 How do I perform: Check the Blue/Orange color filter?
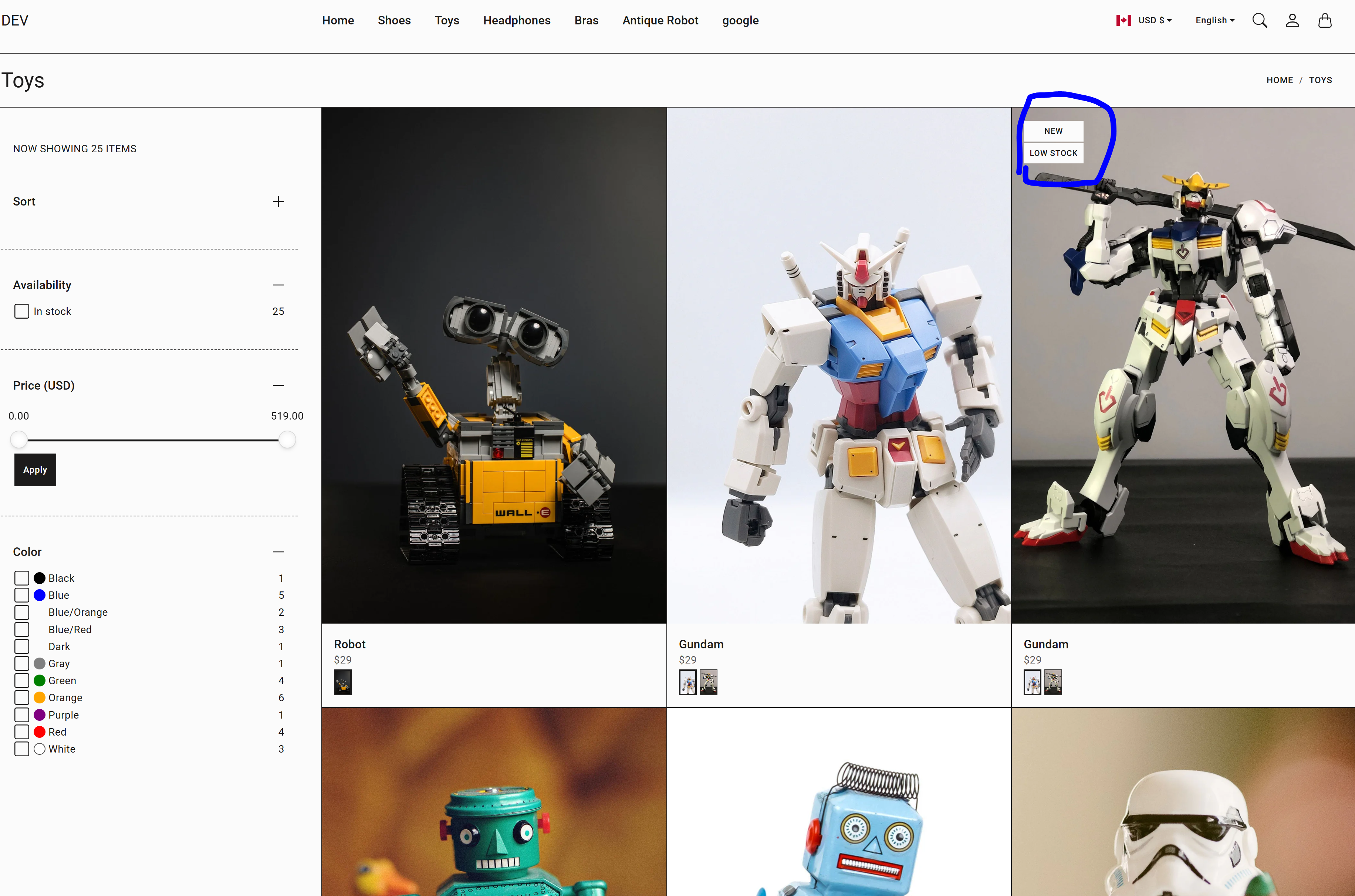click(x=22, y=612)
